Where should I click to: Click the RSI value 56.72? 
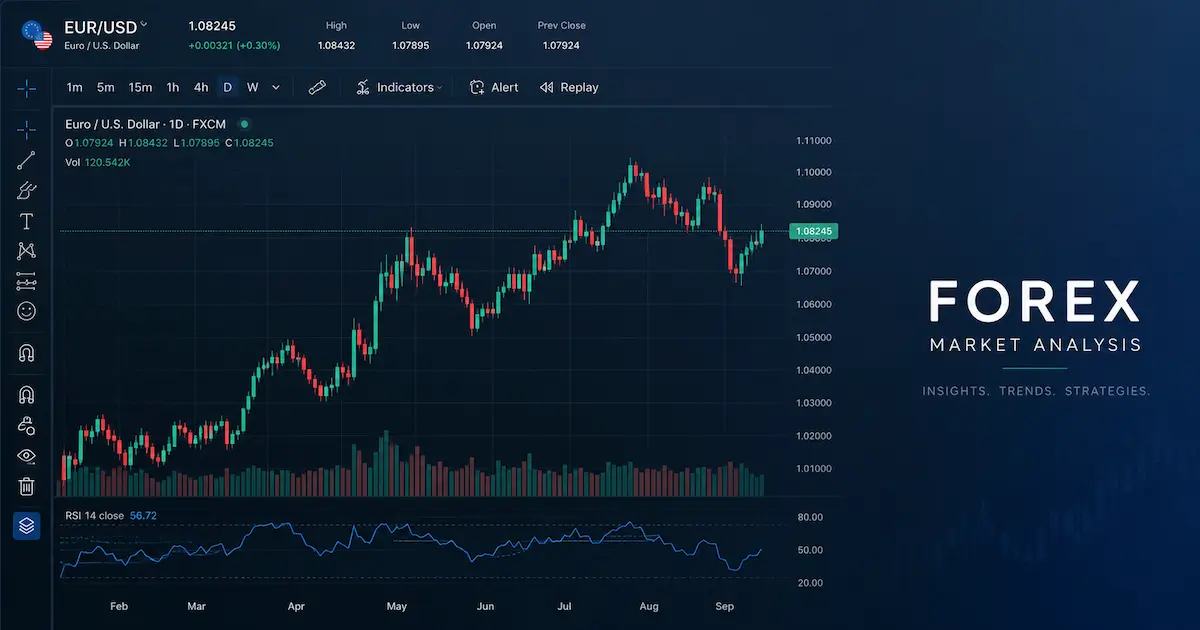[x=143, y=516]
